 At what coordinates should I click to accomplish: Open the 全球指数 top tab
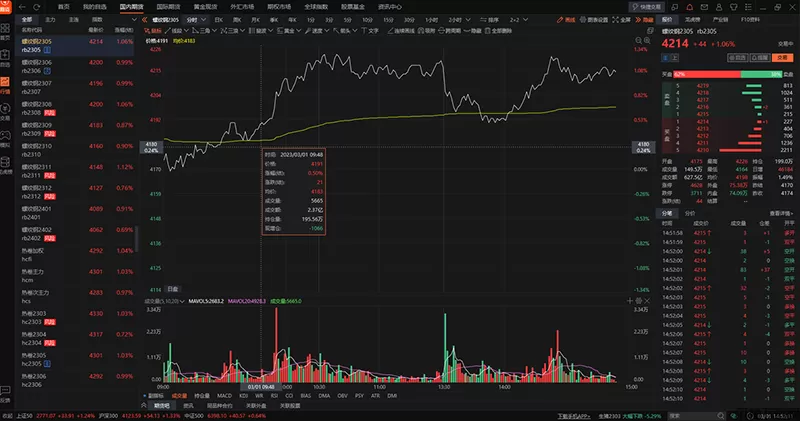pos(316,7)
